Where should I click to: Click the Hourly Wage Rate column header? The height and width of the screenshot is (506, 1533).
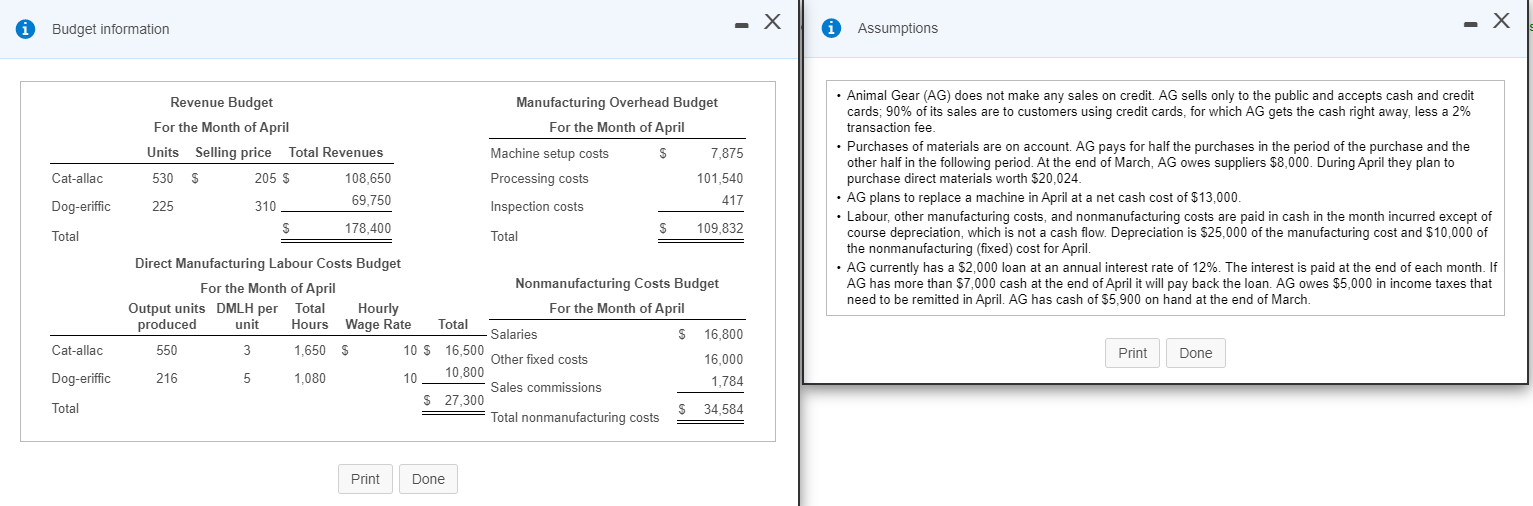(x=378, y=316)
